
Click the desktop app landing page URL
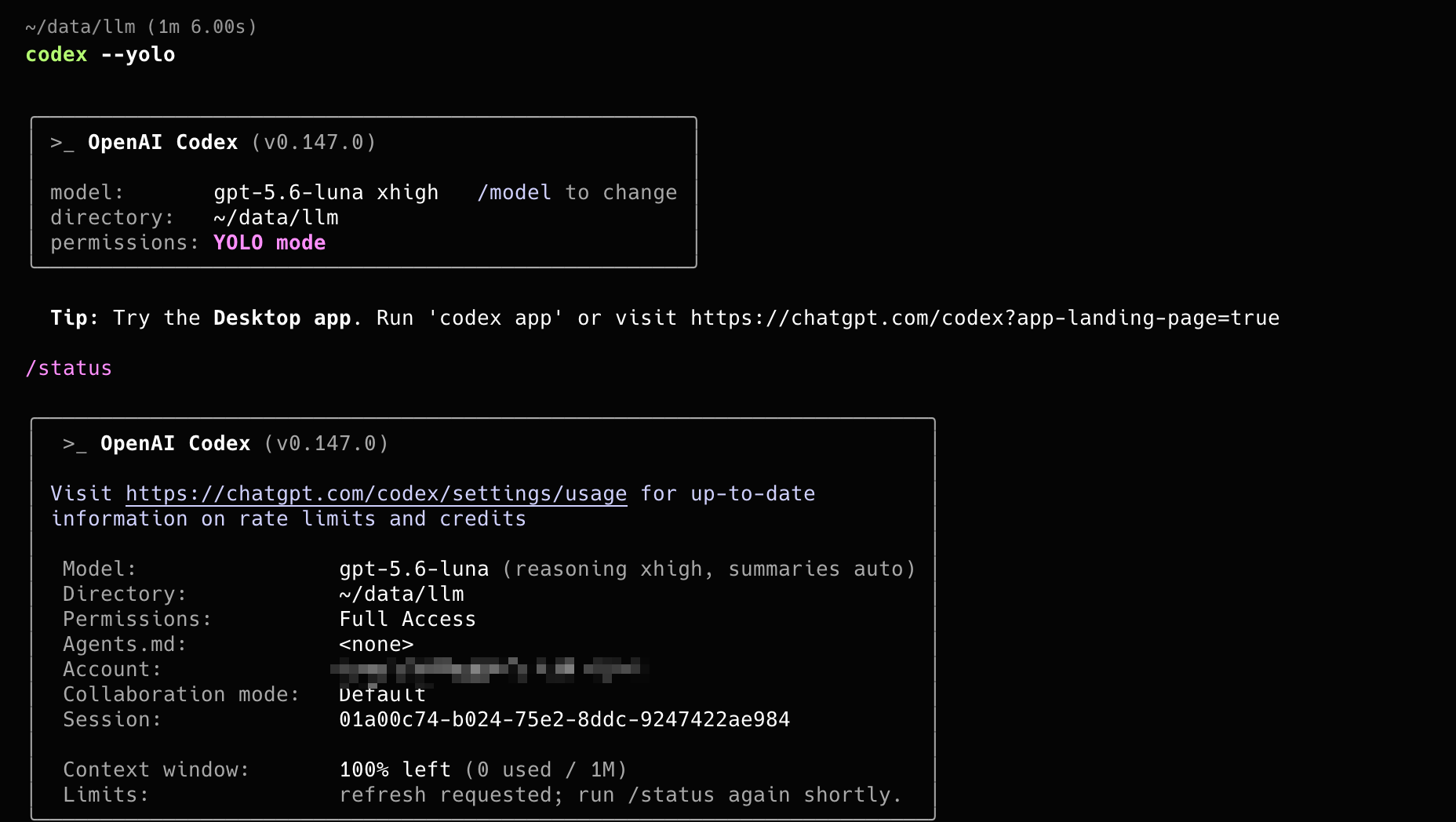click(985, 318)
